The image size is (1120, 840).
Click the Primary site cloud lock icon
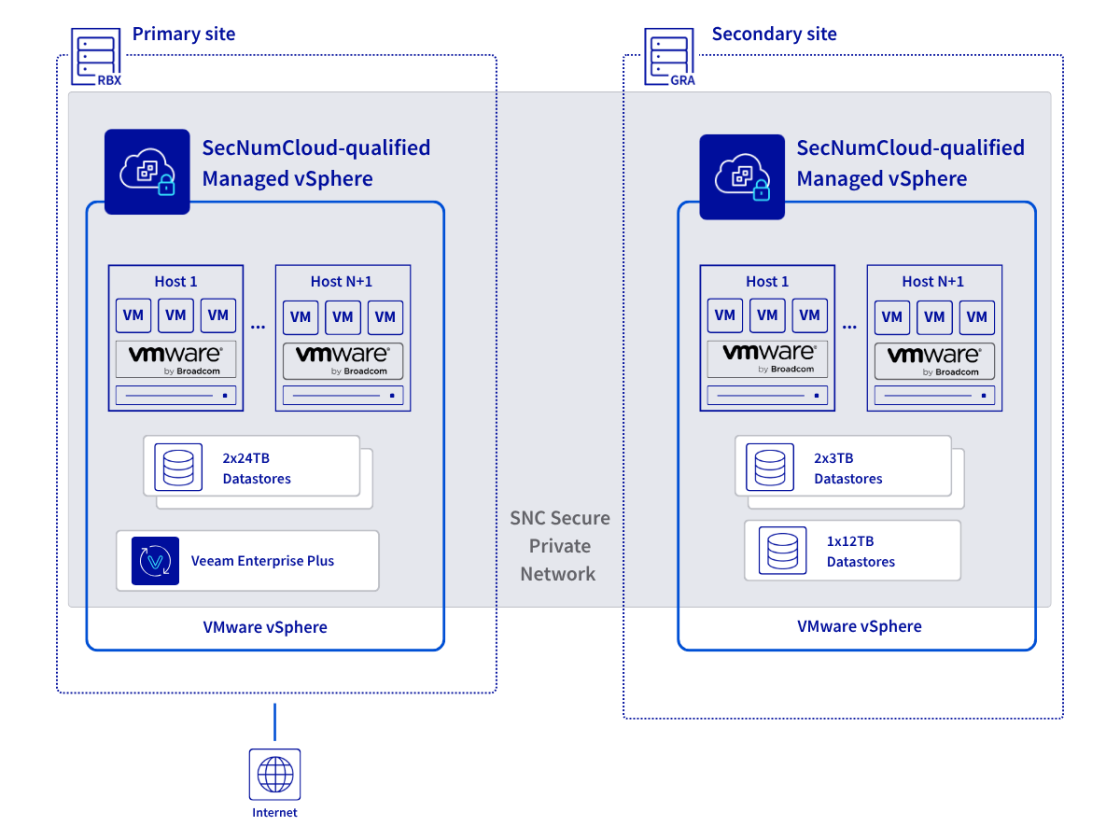147,171
